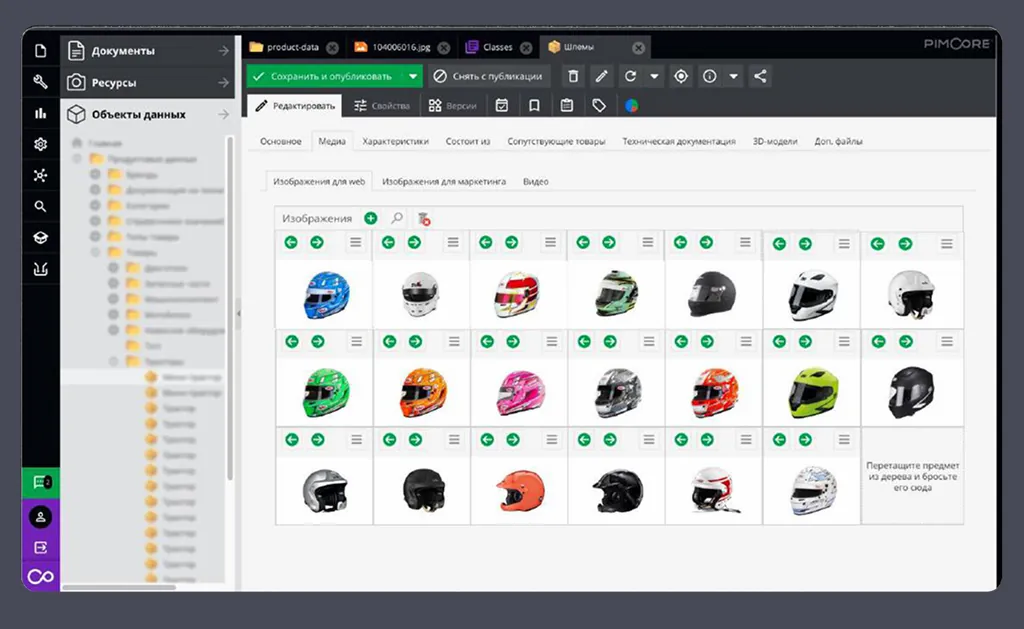Viewport: 1024px width, 629px height.
Task: Open hamburger menu above orange open-face helmet
Action: [x=551, y=440]
